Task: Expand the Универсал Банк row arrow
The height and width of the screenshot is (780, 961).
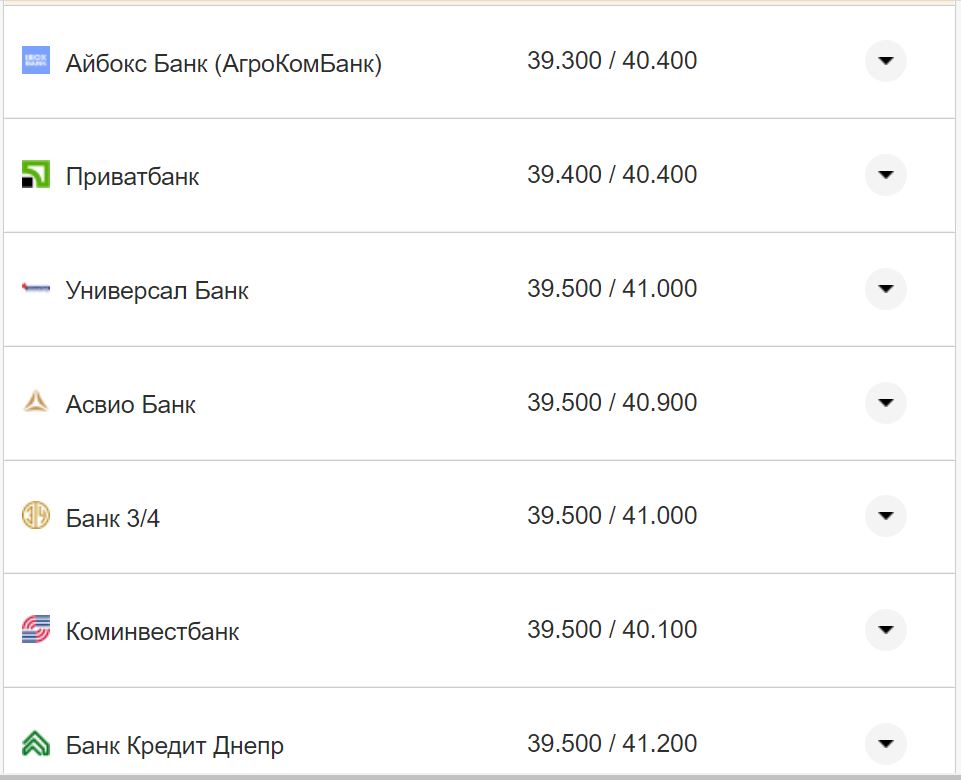Action: tap(885, 289)
